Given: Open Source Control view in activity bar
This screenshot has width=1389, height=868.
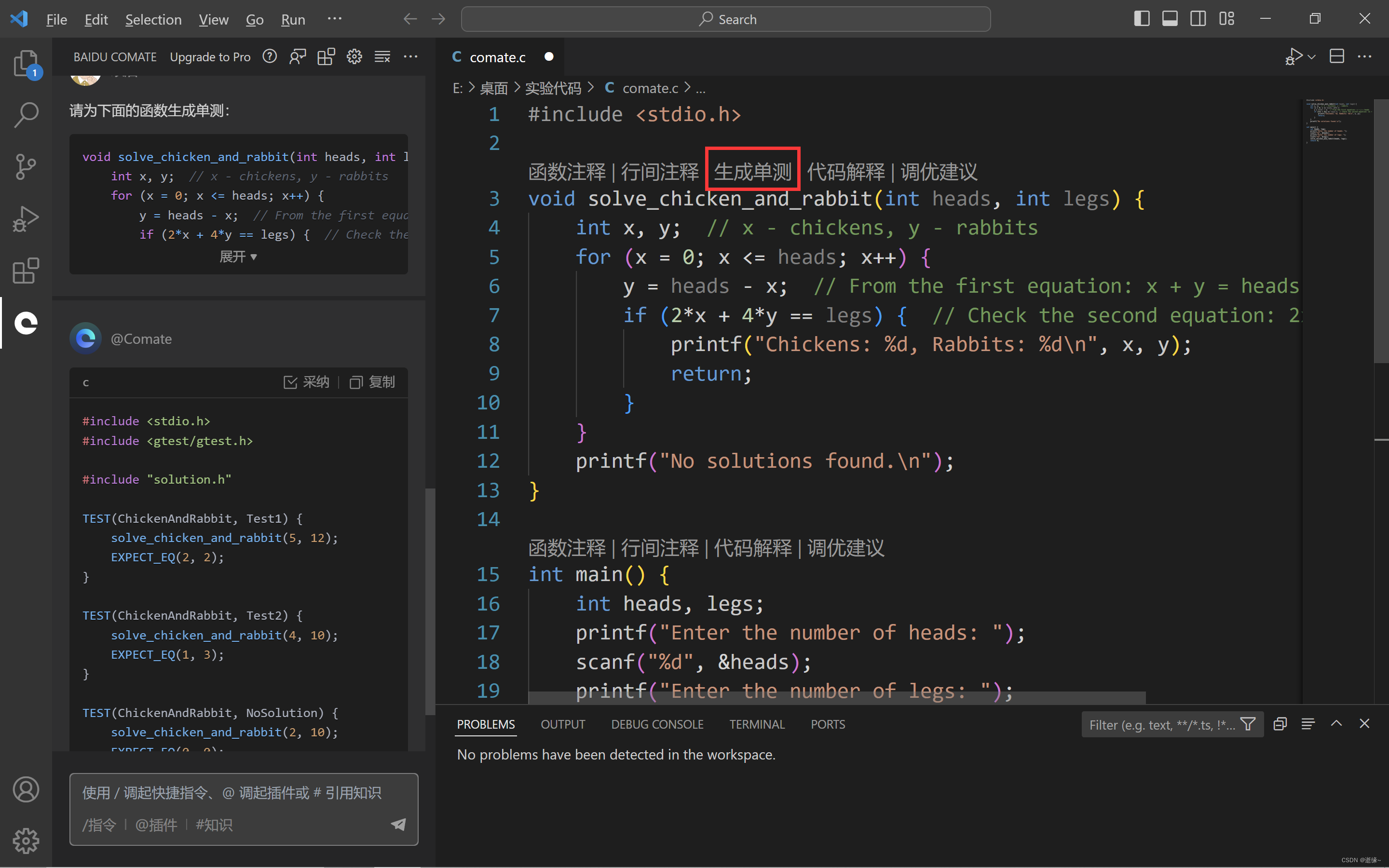Looking at the screenshot, I should (x=26, y=167).
